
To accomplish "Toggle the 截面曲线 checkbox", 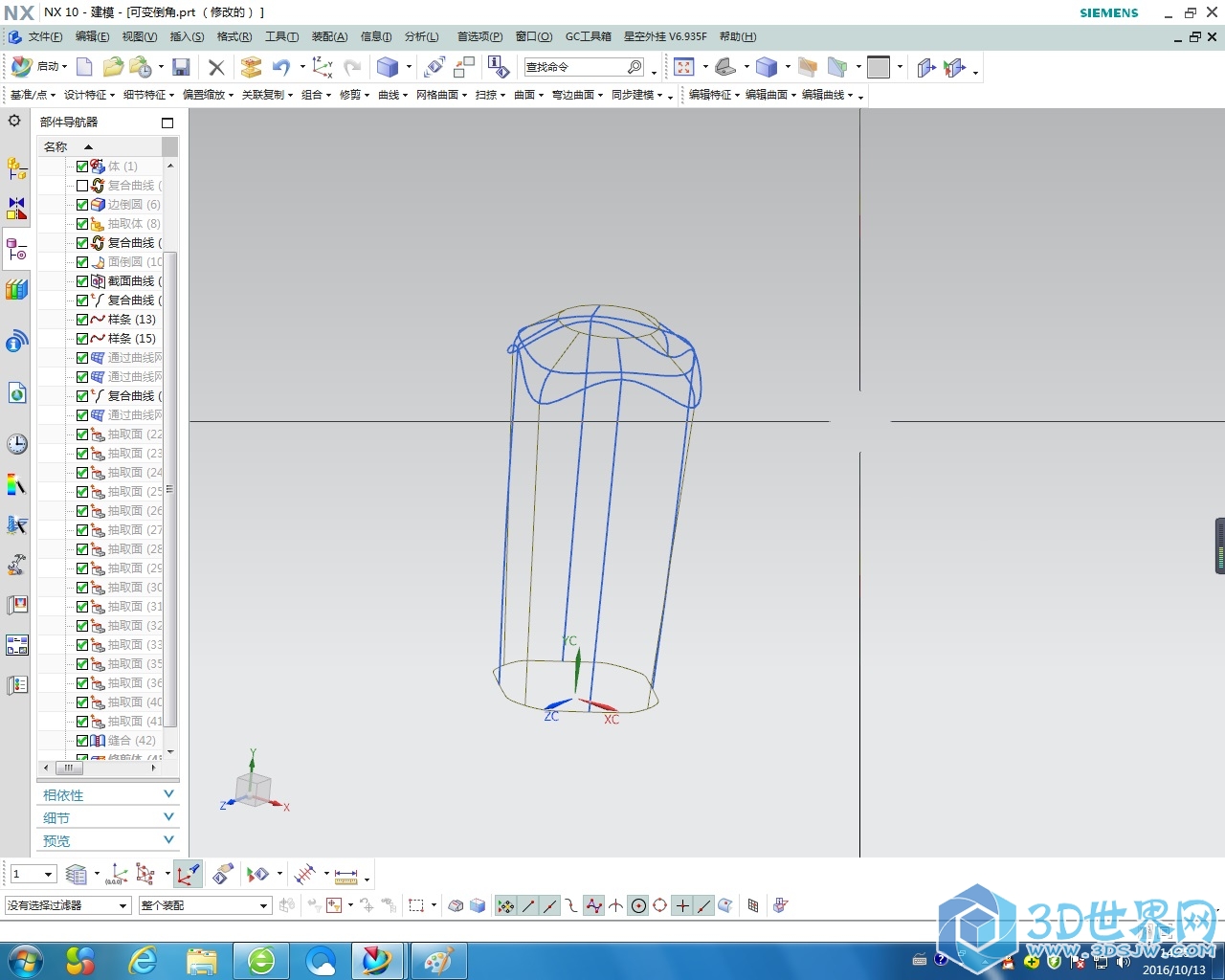I will tap(82, 281).
